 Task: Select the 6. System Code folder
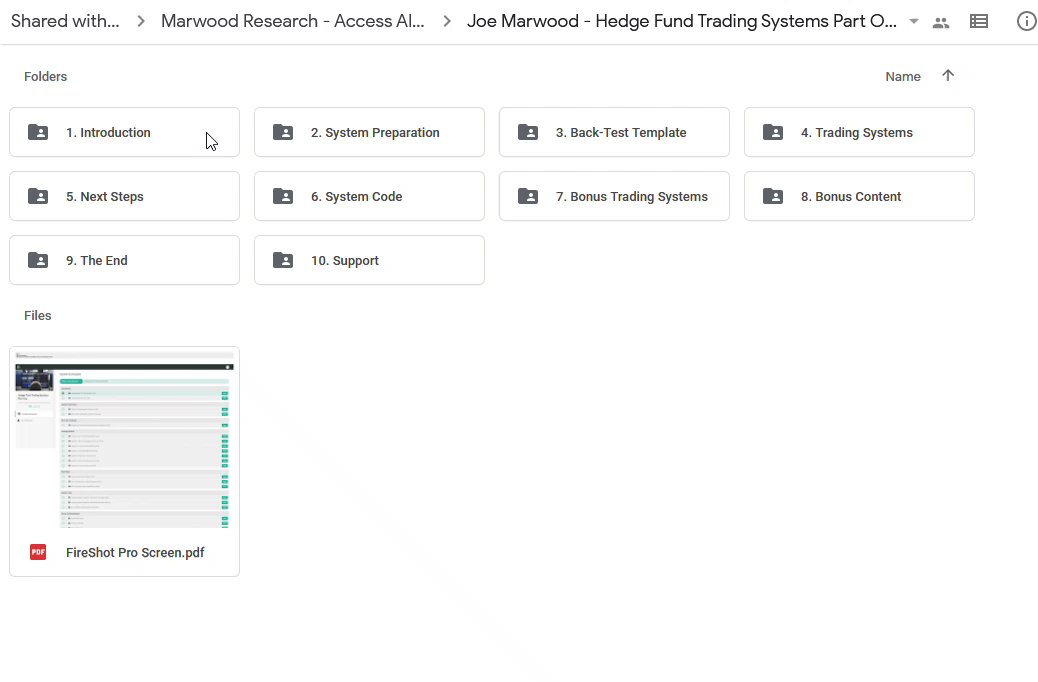pyautogui.click(x=369, y=196)
